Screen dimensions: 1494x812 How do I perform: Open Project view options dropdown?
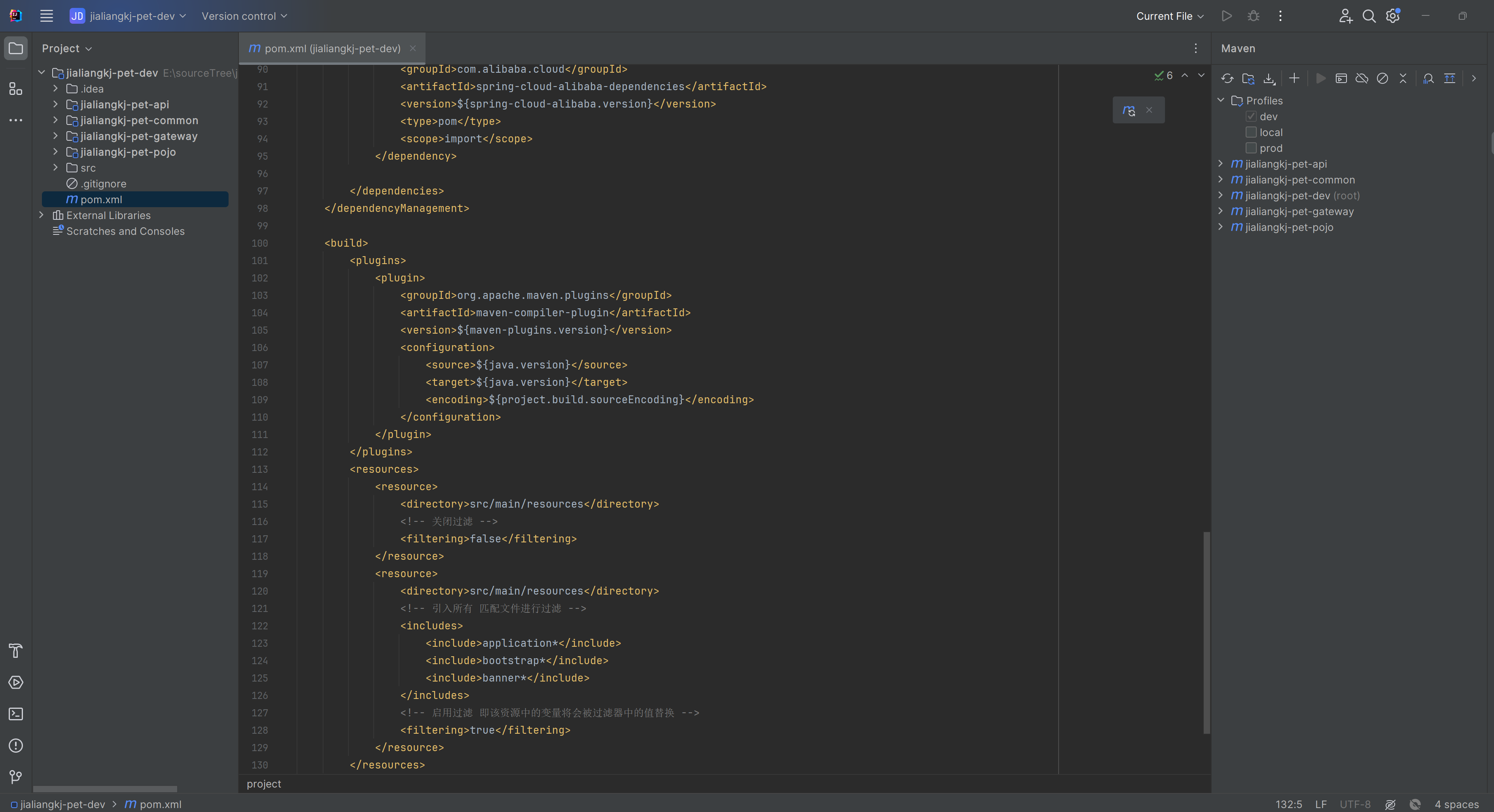[x=67, y=49]
